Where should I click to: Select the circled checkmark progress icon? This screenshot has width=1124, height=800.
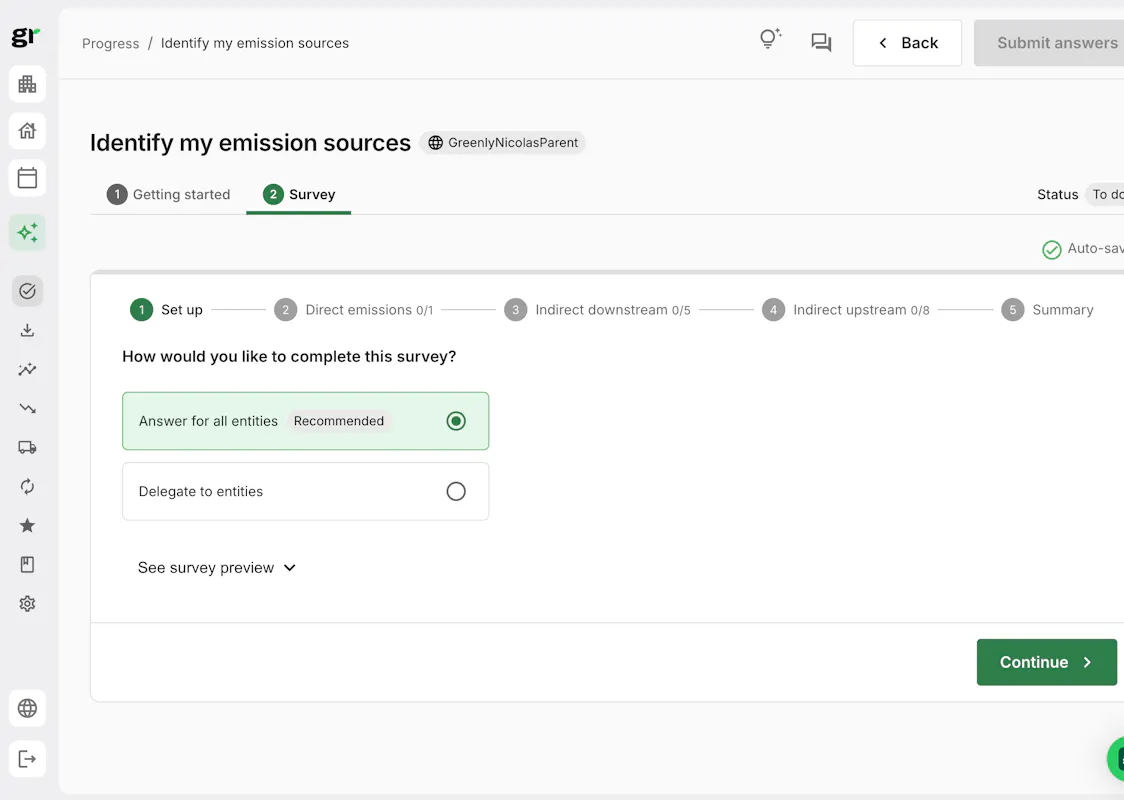coord(27,291)
